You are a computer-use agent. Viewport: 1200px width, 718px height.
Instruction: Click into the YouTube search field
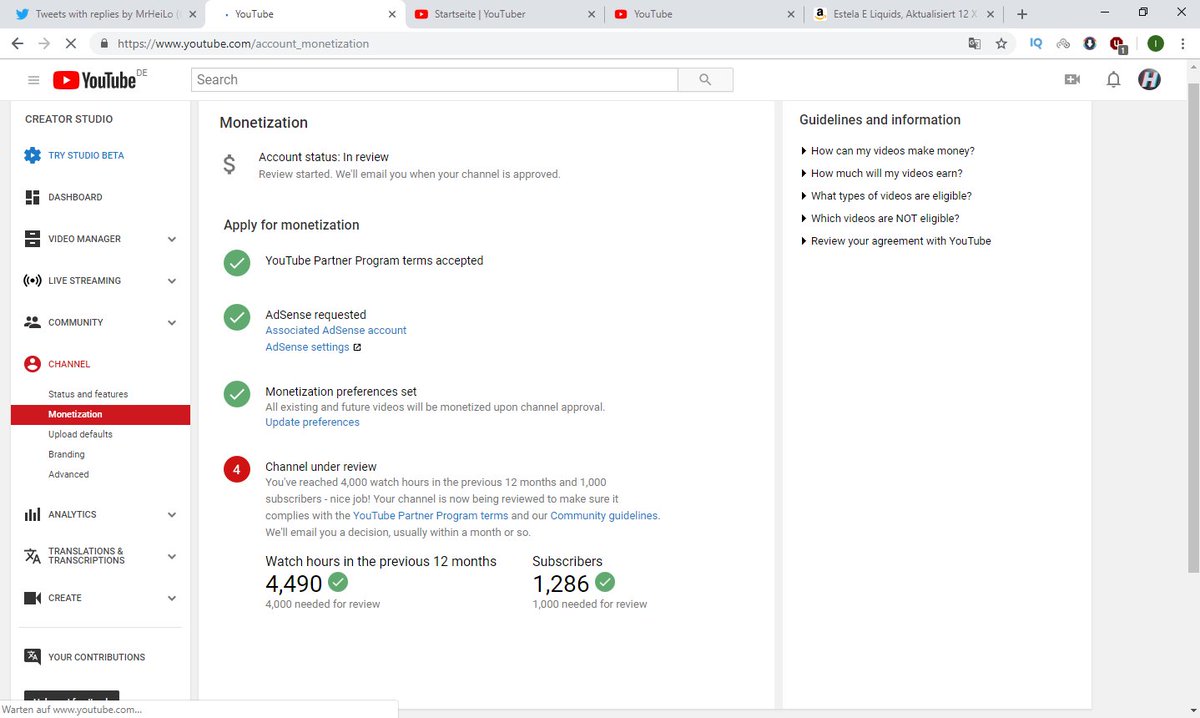click(x=434, y=80)
